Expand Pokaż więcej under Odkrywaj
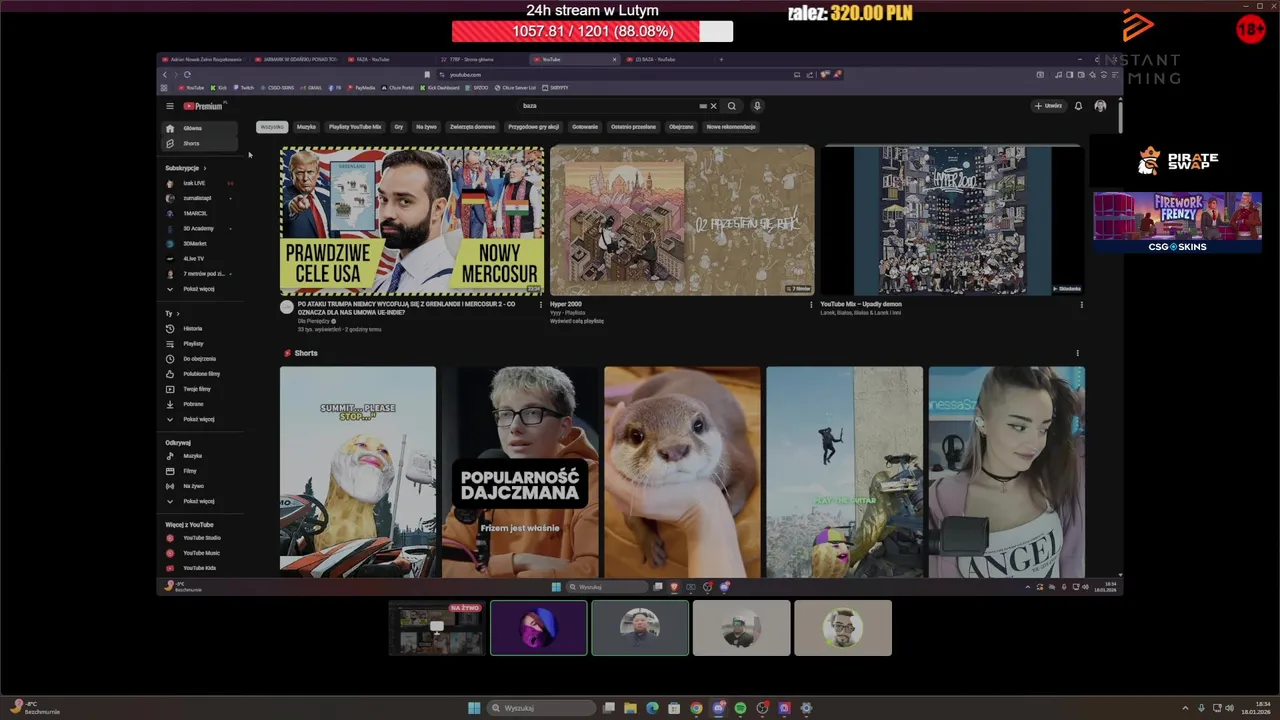1280x720 pixels. (x=200, y=501)
